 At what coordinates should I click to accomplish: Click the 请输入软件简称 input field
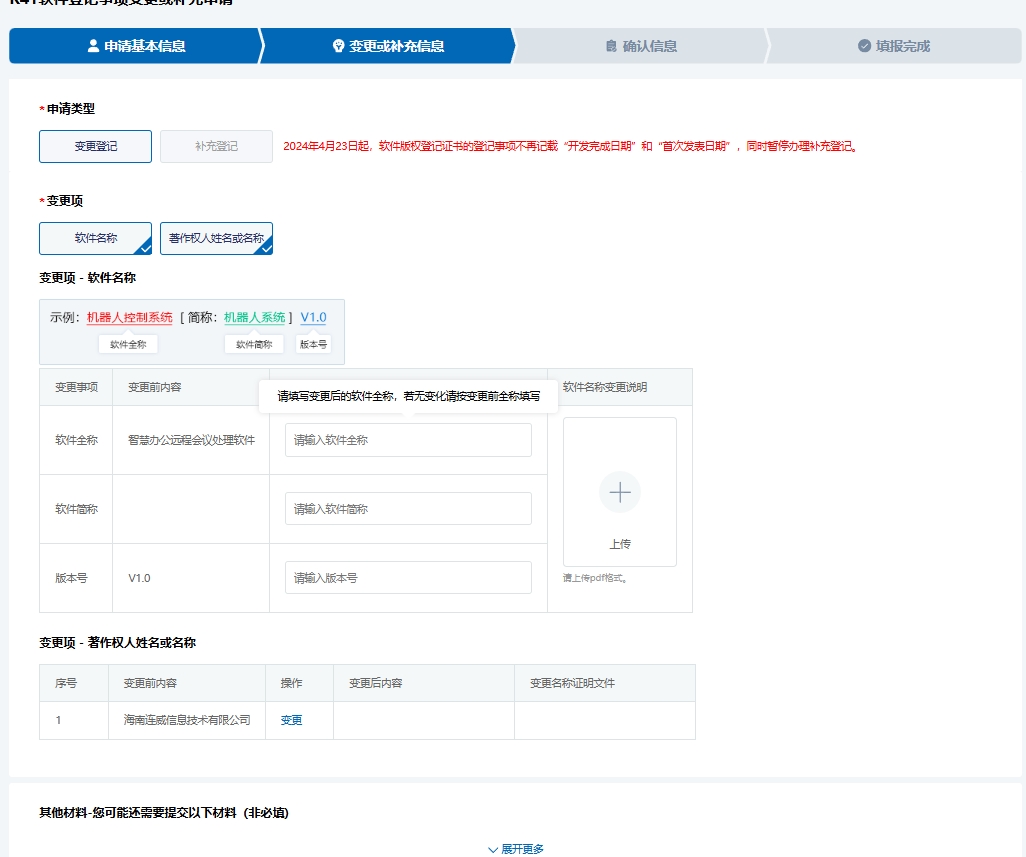click(x=408, y=509)
